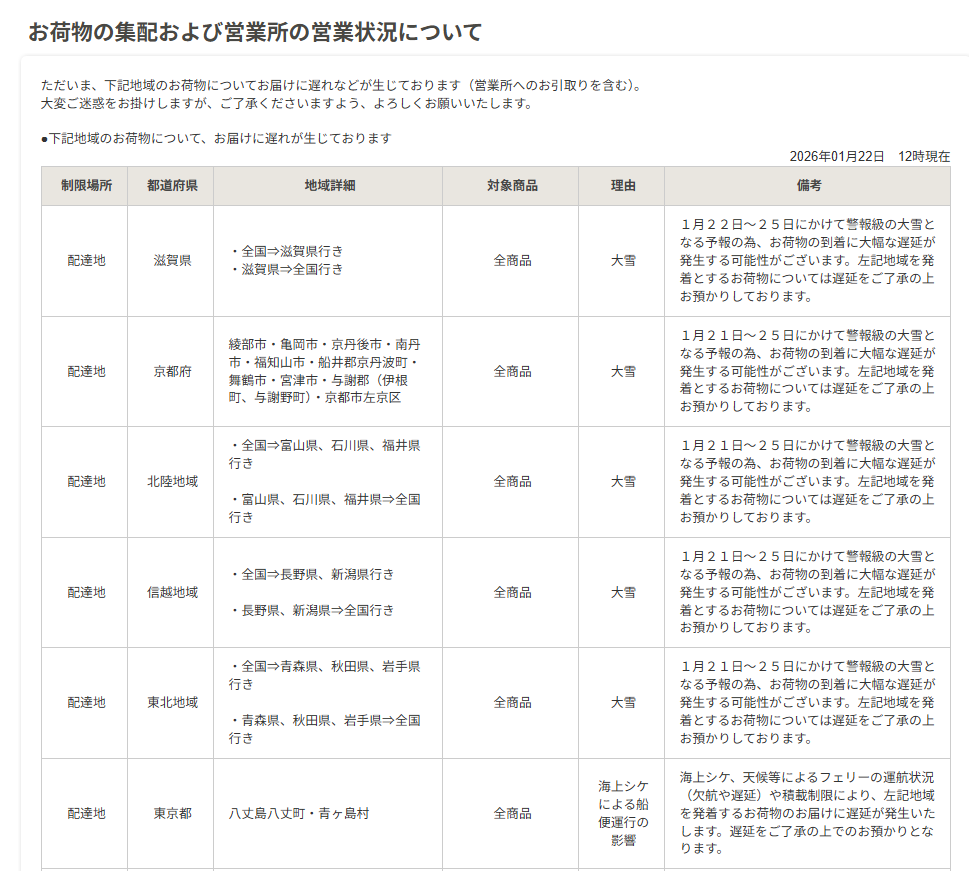Click the 海上シケによる船便運行の影響 reason cell
Viewport: 969px width, 871px height.
point(622,814)
